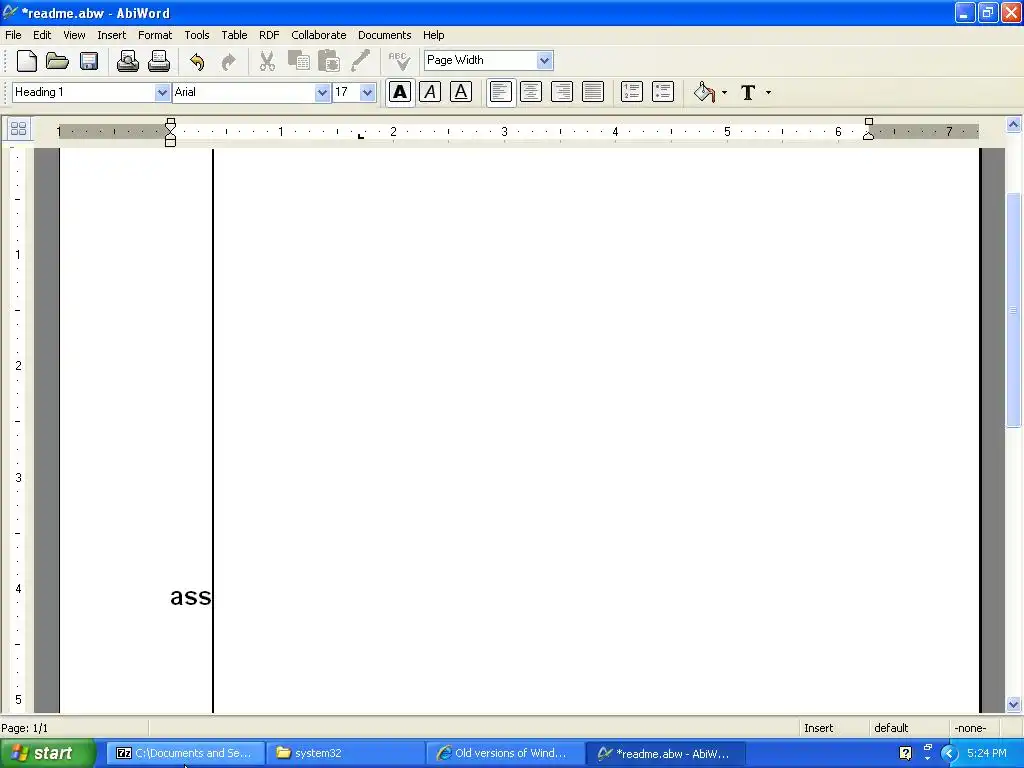Open the Collaborate menu
The height and width of the screenshot is (768, 1024).
coord(319,35)
